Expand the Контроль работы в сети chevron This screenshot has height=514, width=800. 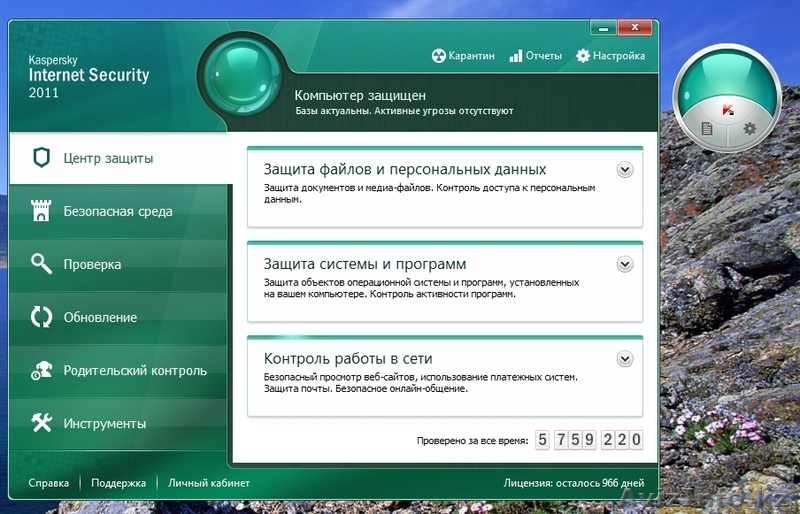(625, 359)
